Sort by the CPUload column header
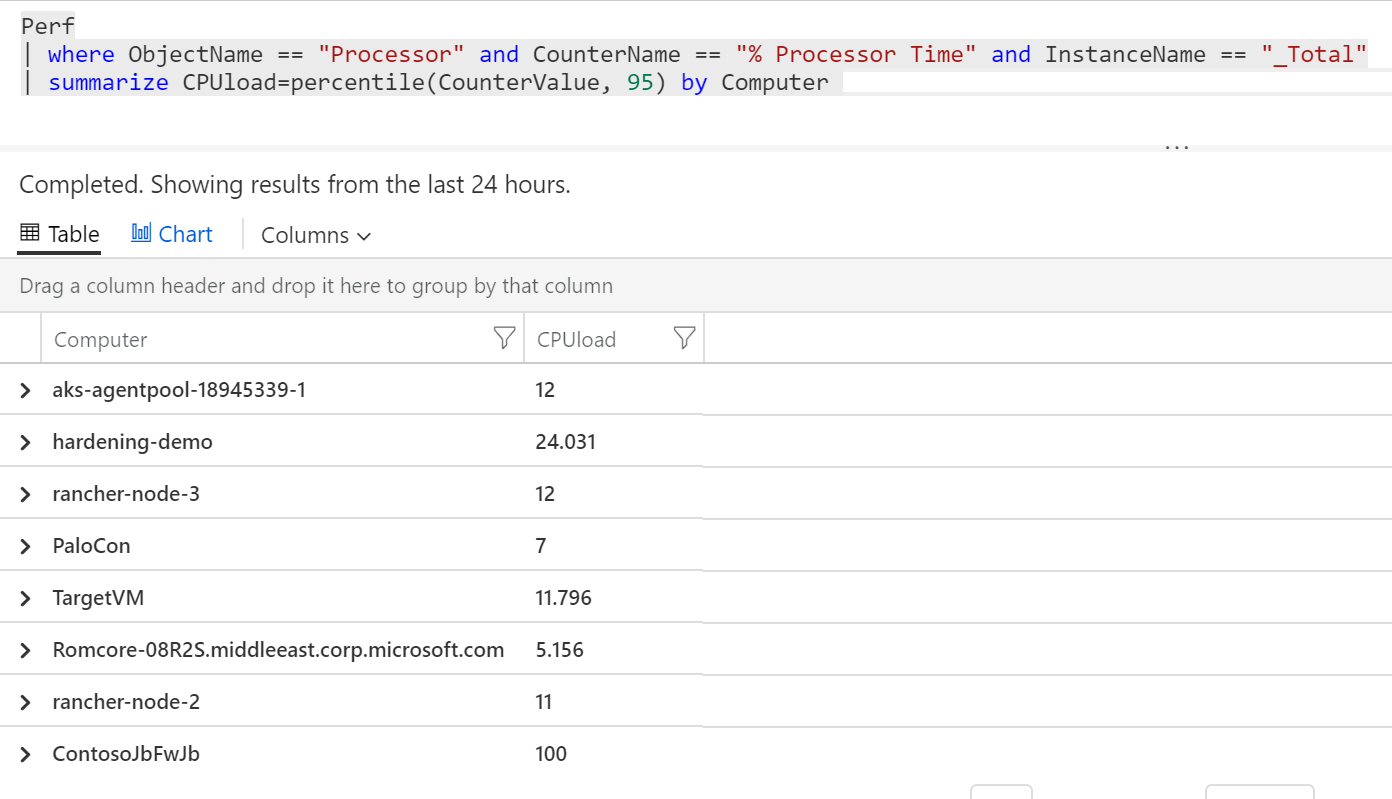 [577, 339]
